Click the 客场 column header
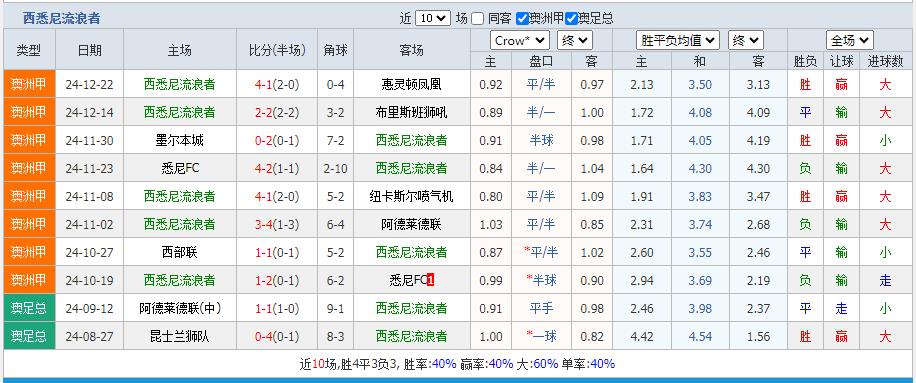Image resolution: width=916 pixels, height=383 pixels. tap(411, 50)
